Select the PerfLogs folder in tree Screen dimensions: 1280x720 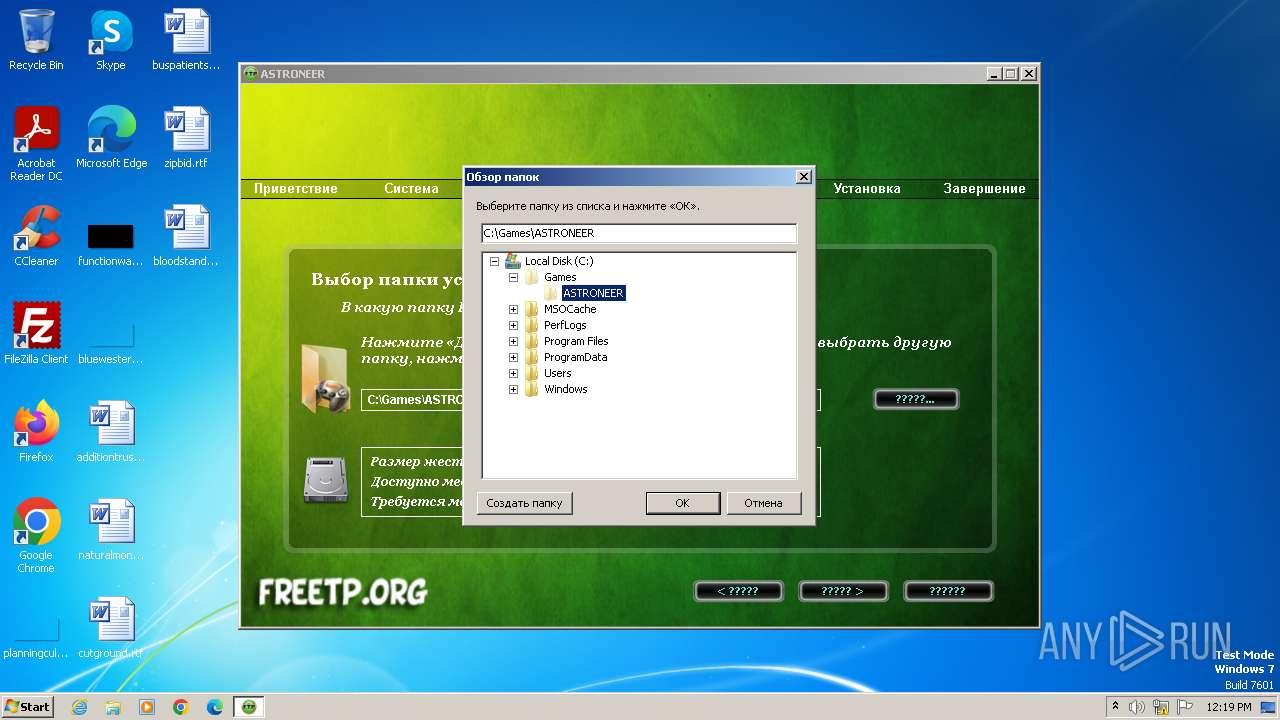coord(565,325)
